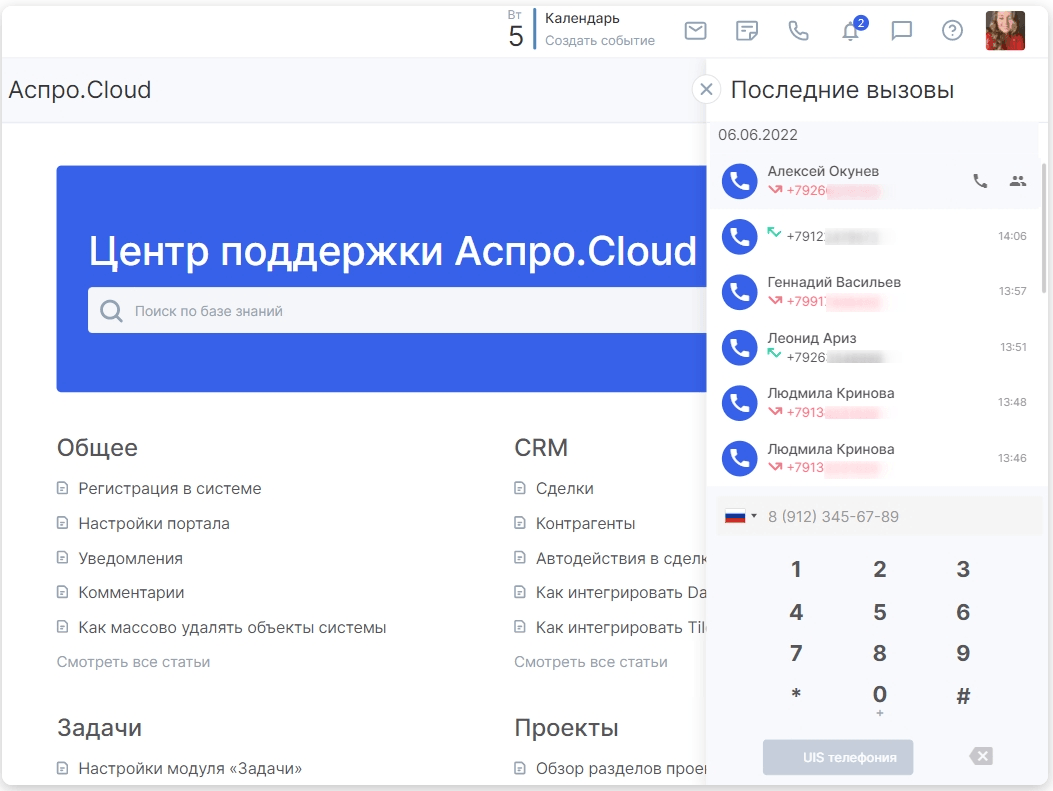Viewport: 1053px width, 791px height.
Task: Add Алексей Окунев to contacts via the people icon
Action: 1017,181
